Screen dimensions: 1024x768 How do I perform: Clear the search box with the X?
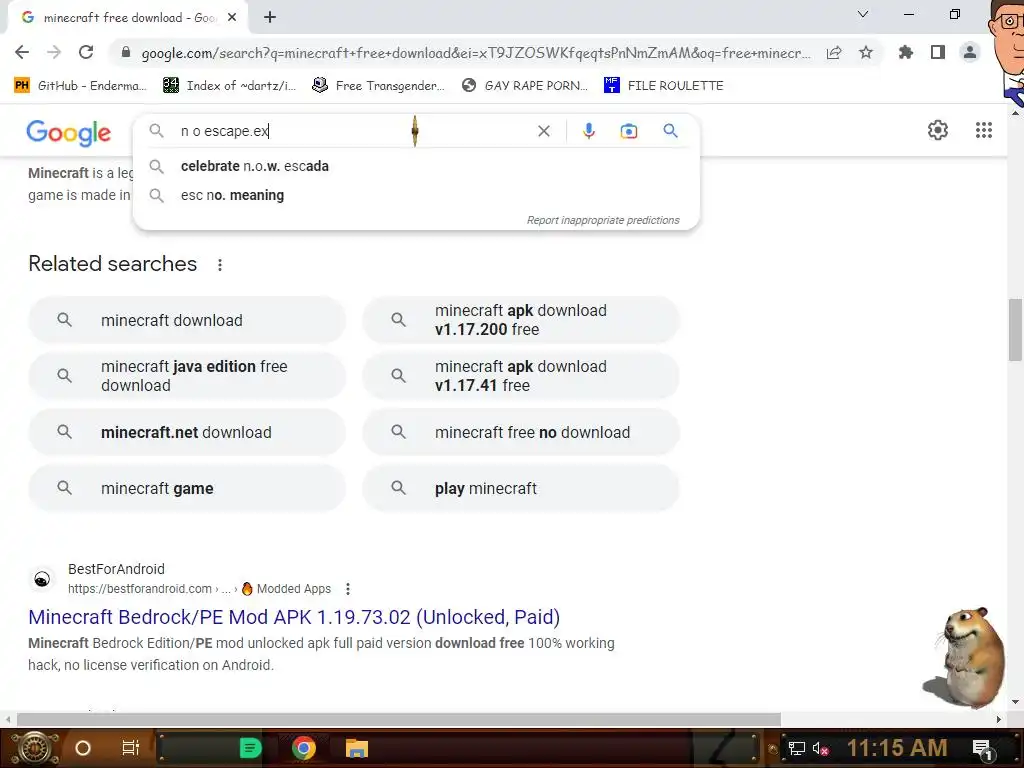[543, 131]
